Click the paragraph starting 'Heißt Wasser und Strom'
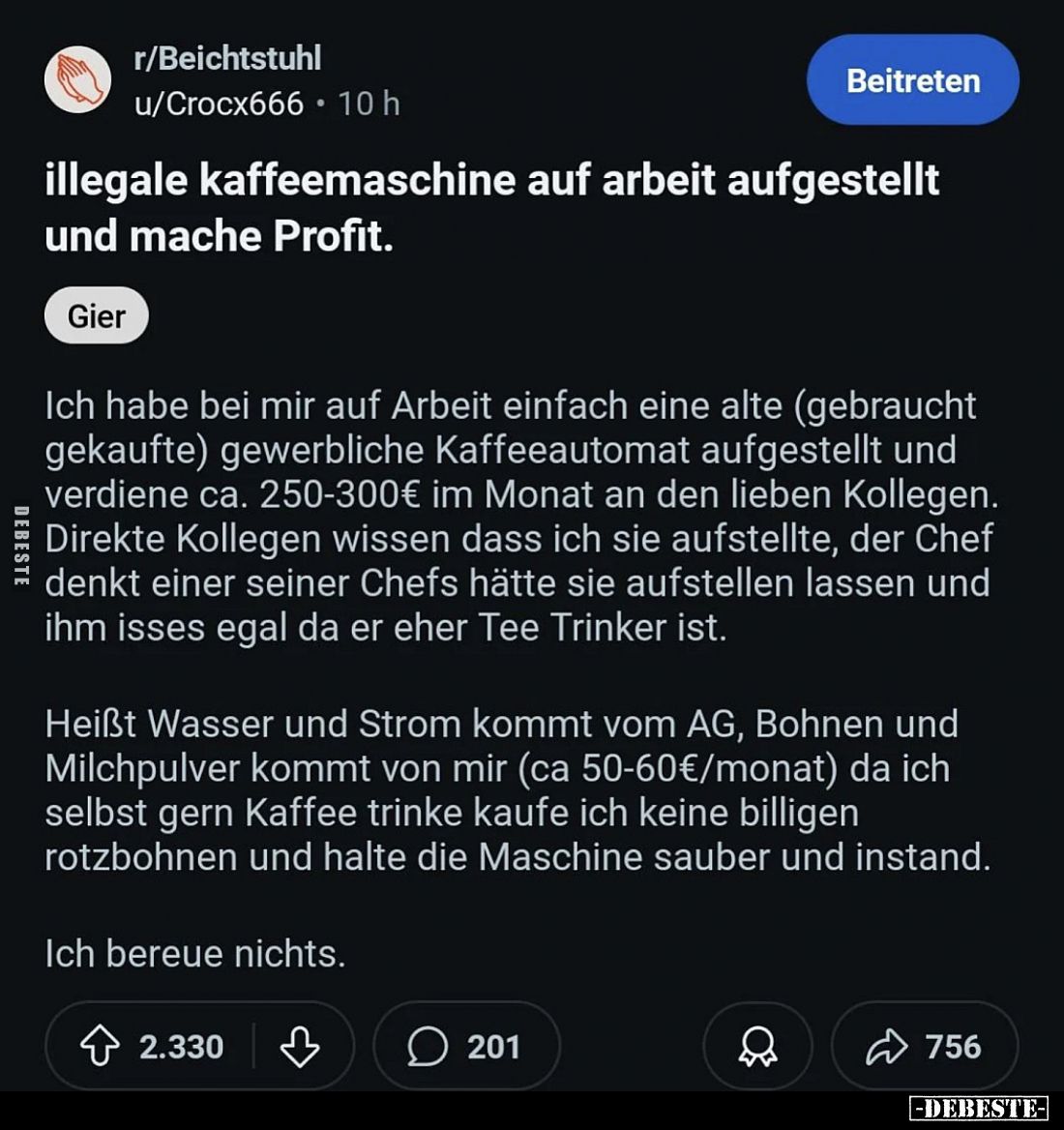 (517, 789)
